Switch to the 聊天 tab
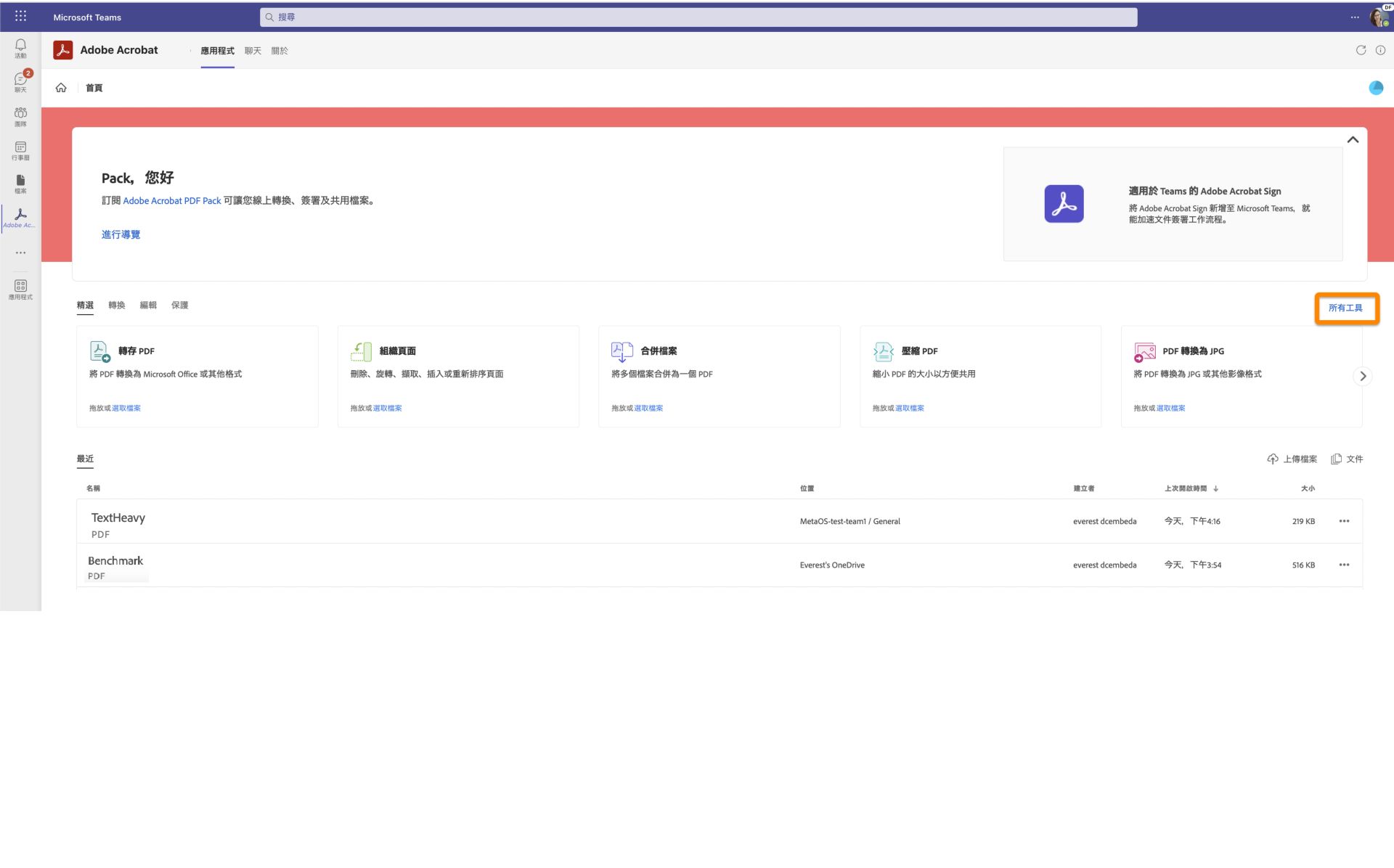This screenshot has height=868, width=1394. click(x=253, y=51)
